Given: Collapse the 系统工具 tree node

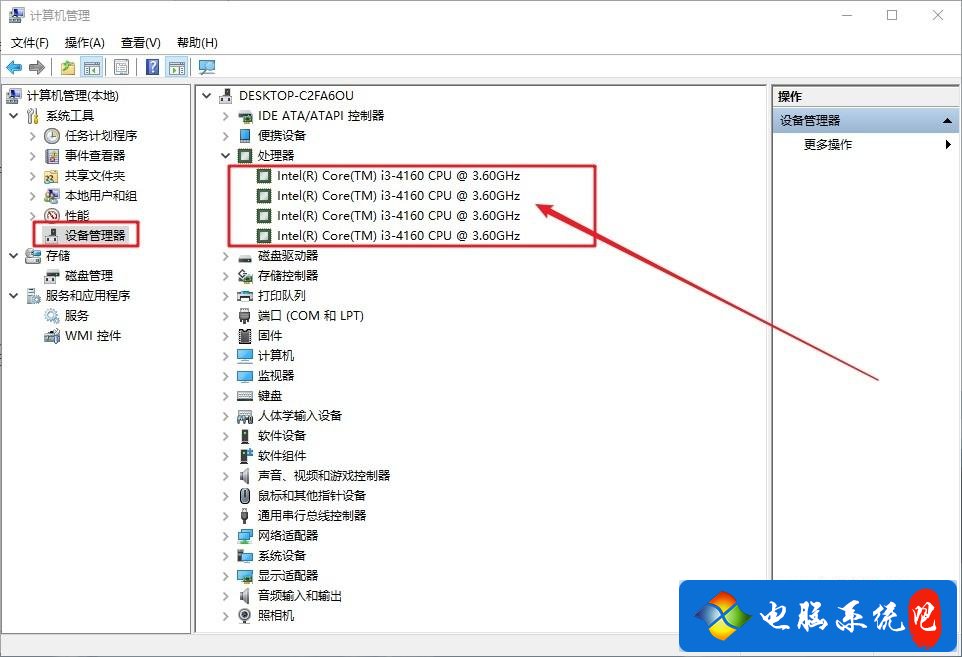Looking at the screenshot, I should point(14,115).
